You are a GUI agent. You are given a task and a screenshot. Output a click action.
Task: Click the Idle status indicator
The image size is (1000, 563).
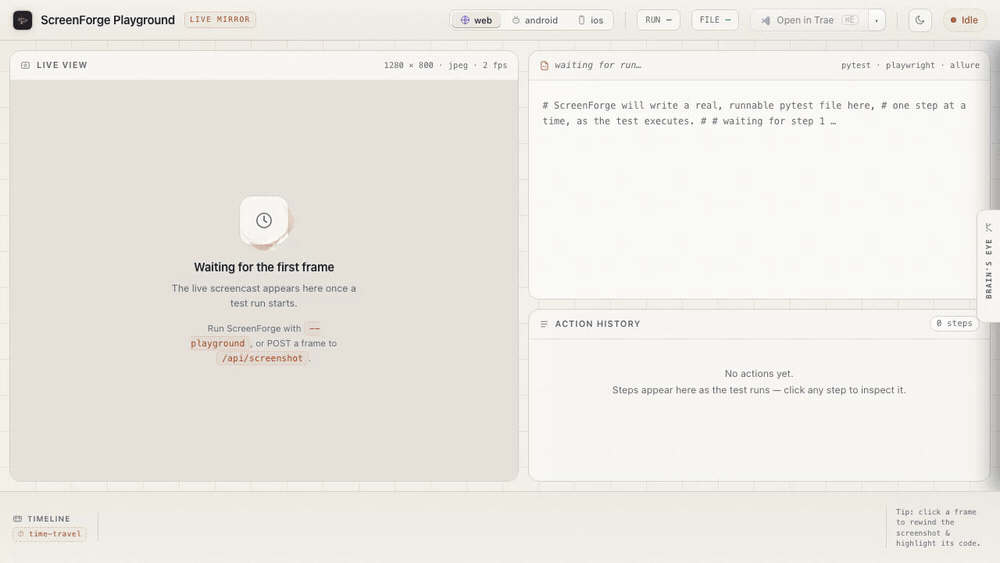964,20
